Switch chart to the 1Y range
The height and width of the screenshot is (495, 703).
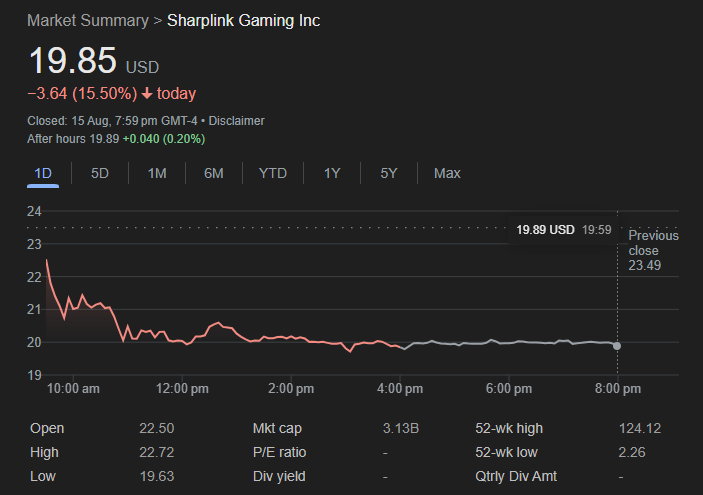(332, 173)
